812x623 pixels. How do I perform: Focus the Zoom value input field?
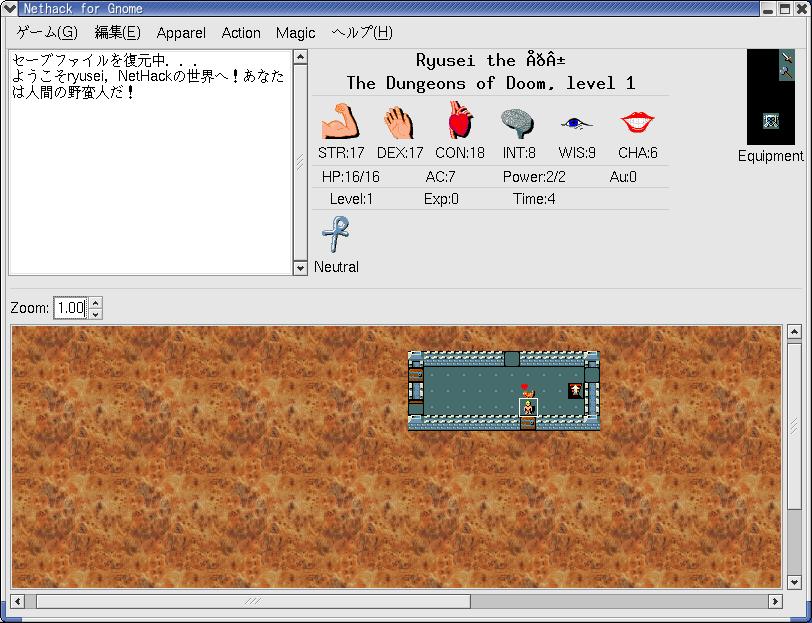pos(71,308)
